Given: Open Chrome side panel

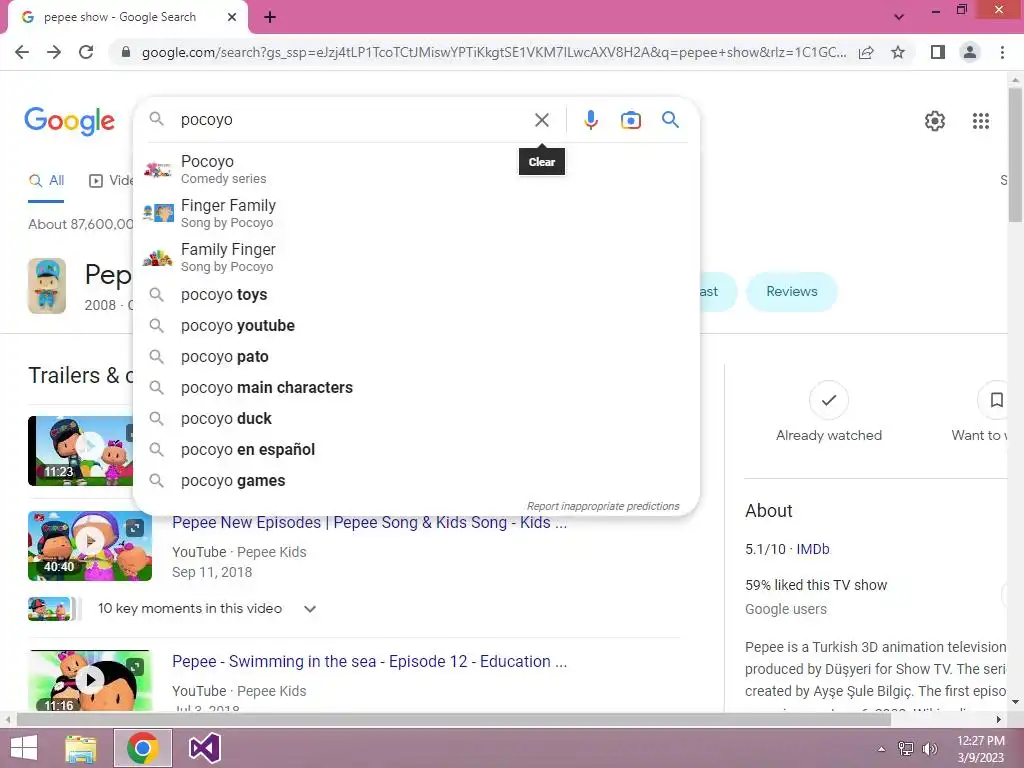Looking at the screenshot, I should [938, 52].
